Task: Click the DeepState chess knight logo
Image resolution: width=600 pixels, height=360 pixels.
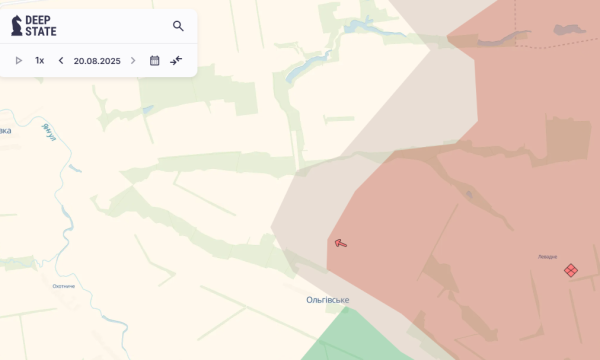Action: (x=16, y=26)
